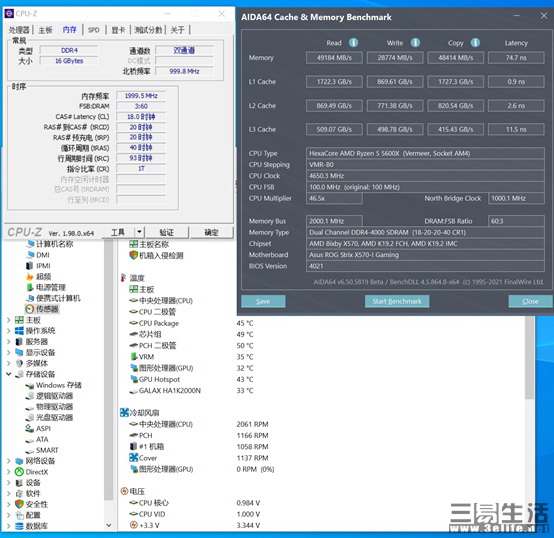Open the 测试分数 tab in CPU-Z
The height and width of the screenshot is (538, 554).
point(148,30)
